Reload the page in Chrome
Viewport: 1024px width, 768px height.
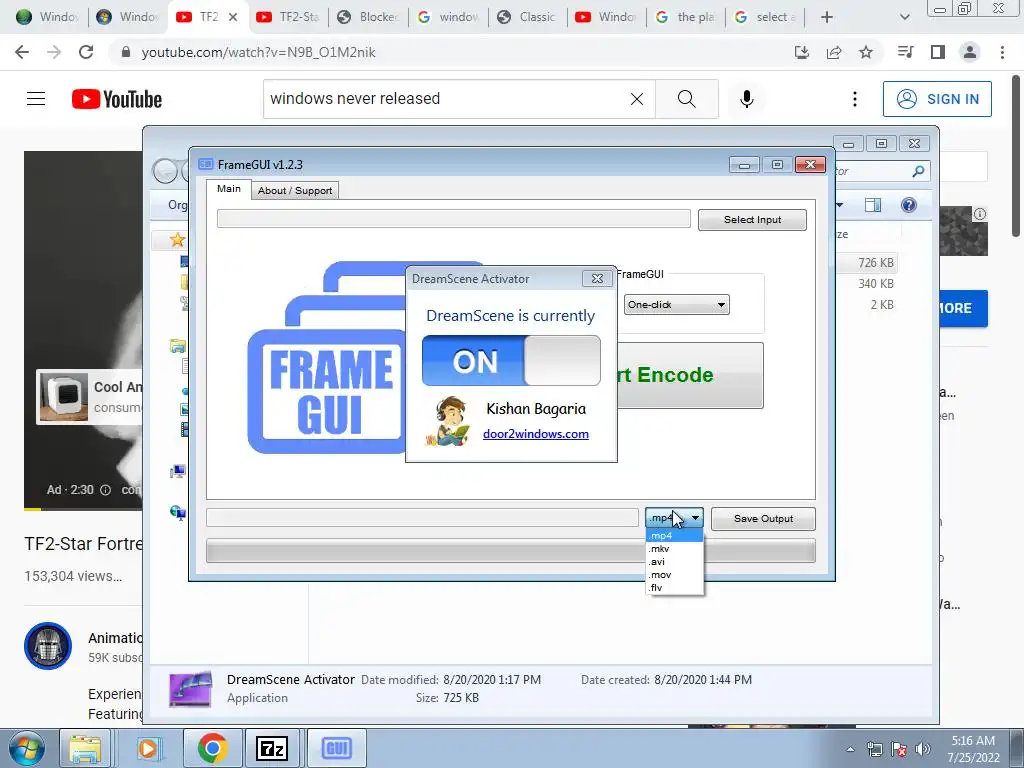(x=86, y=52)
